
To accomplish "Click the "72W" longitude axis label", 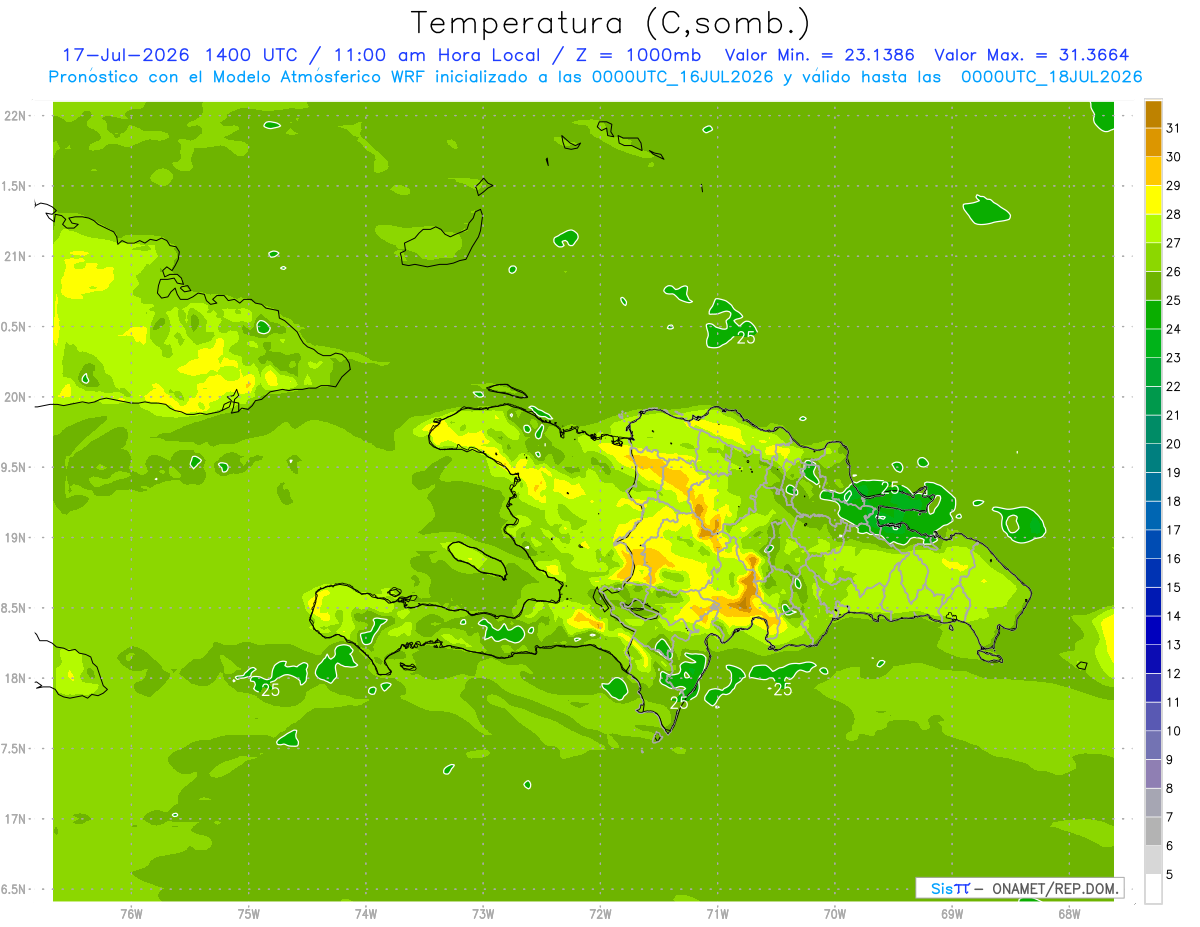I will pos(601,914).
